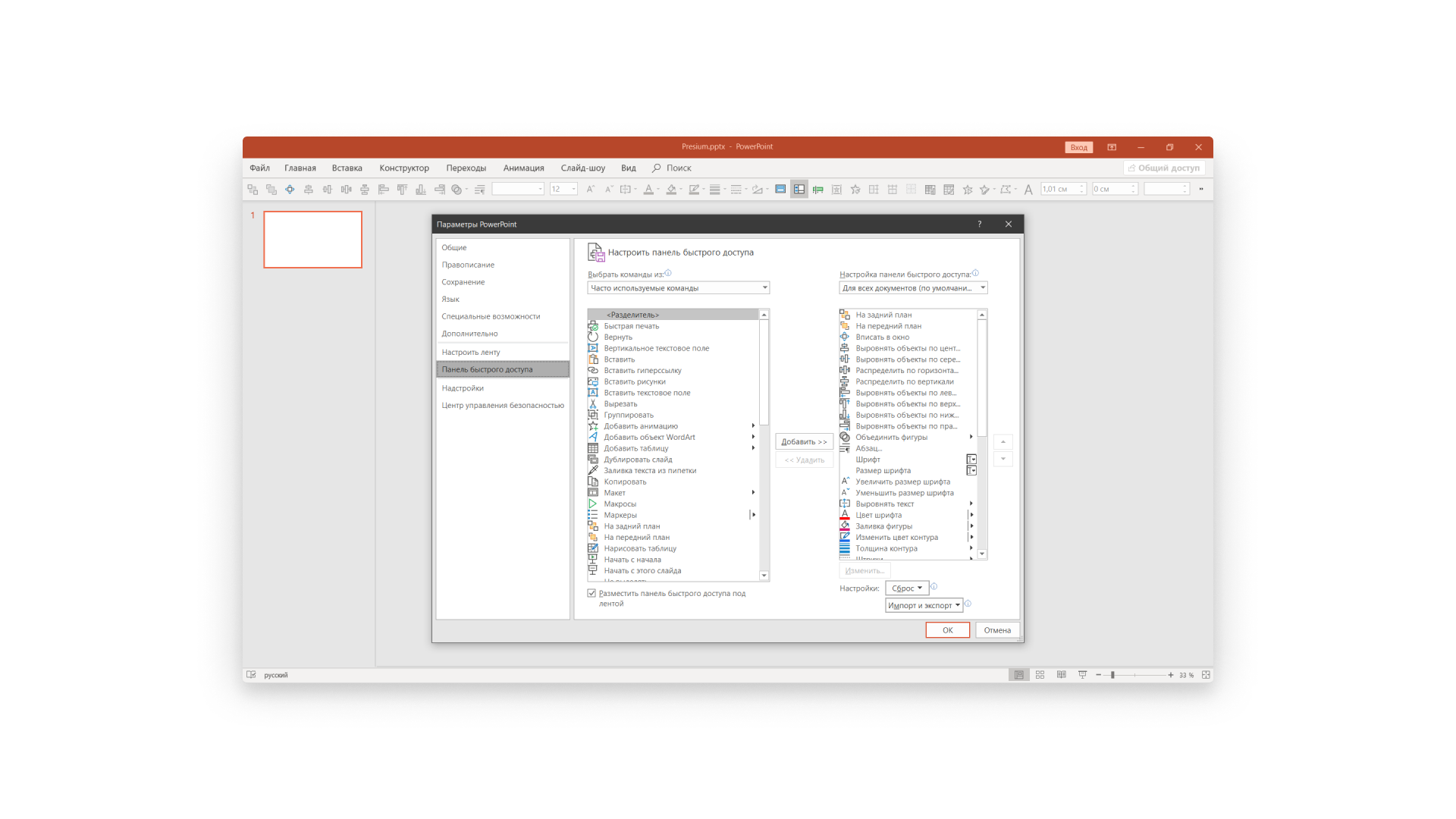Click the font color letter A icon

(648, 190)
